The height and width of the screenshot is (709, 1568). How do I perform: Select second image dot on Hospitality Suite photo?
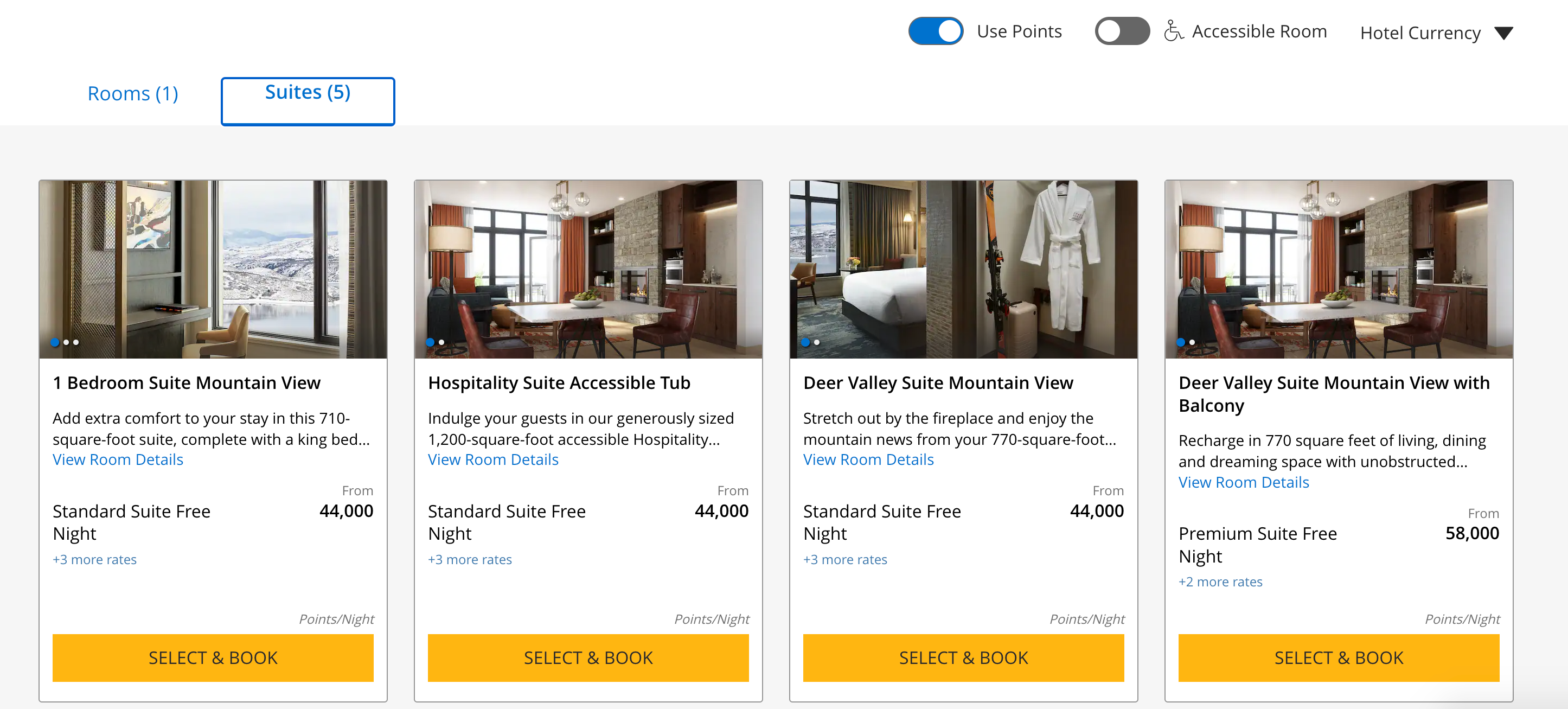[x=441, y=343]
